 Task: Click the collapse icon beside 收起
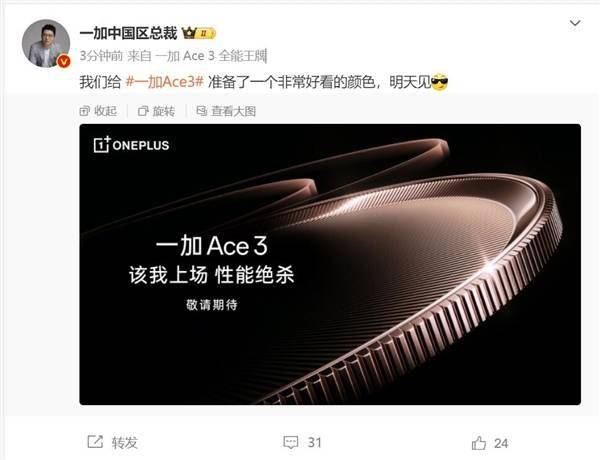pos(85,111)
